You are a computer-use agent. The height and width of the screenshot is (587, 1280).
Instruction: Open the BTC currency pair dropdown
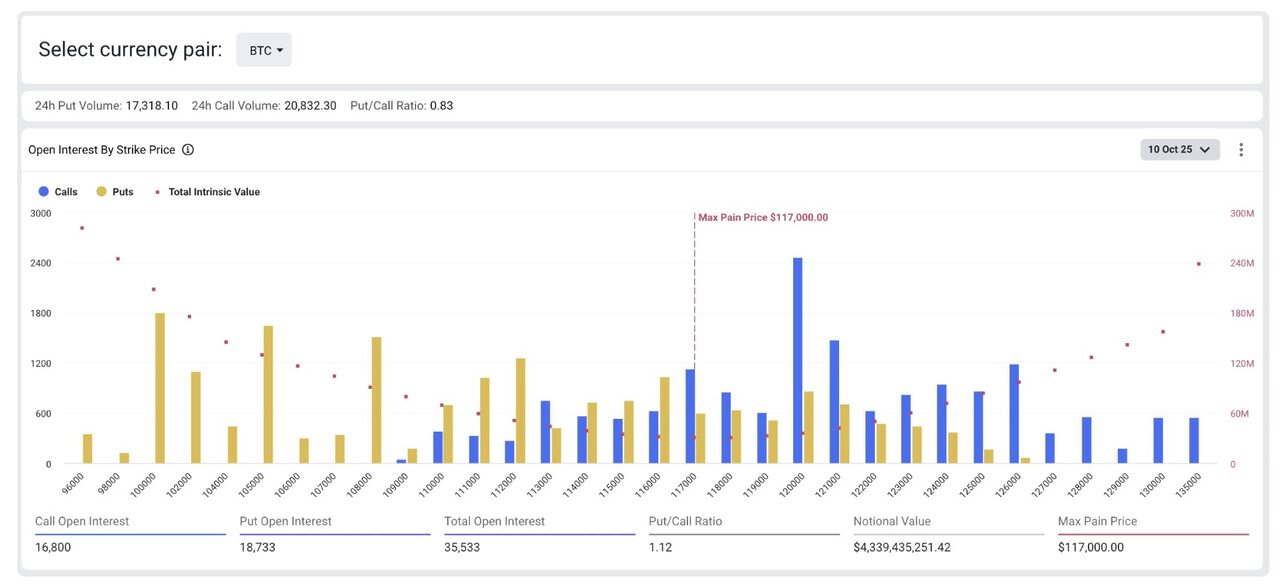[x=264, y=50]
